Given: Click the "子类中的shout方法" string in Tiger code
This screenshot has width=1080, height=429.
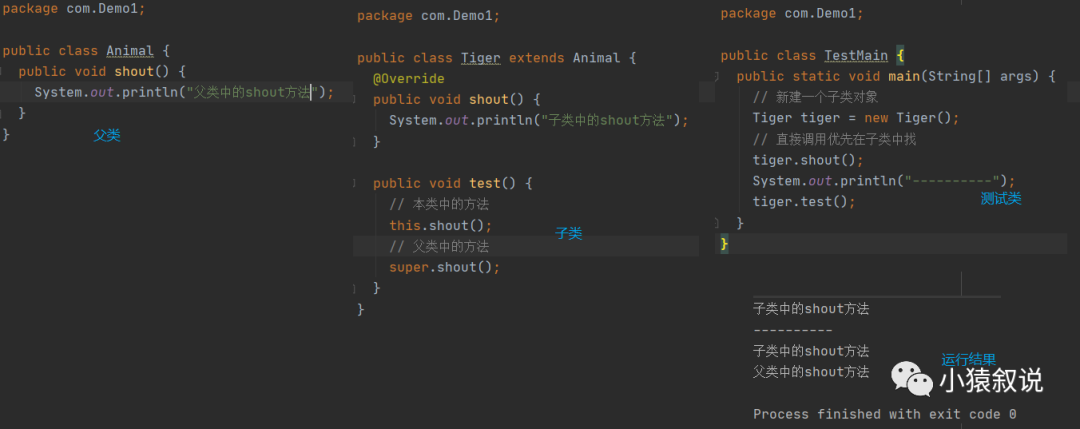Looking at the screenshot, I should point(607,121).
